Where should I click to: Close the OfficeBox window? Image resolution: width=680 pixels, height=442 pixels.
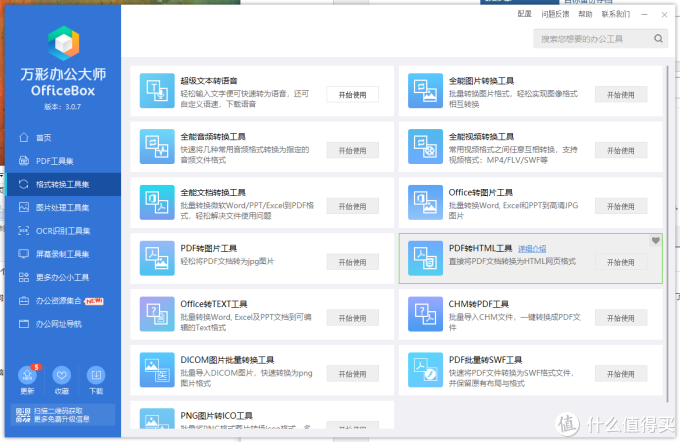pyautogui.click(x=664, y=14)
